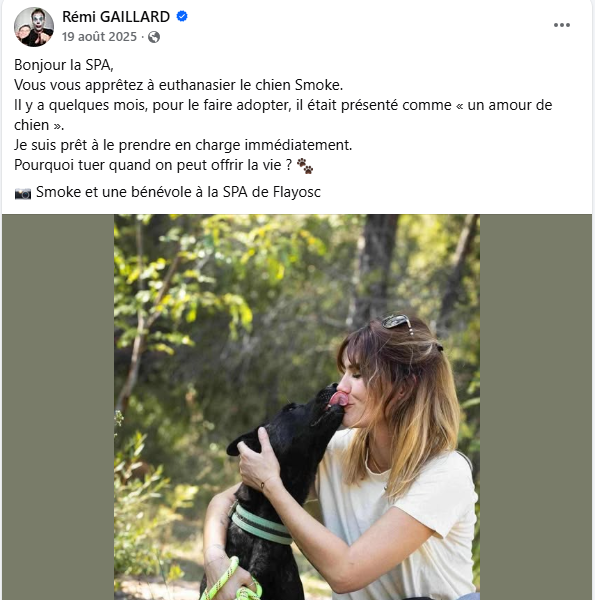Visit the Rémi GAILLARD profile name link
Viewport: 595px width, 600px height.
click(116, 17)
